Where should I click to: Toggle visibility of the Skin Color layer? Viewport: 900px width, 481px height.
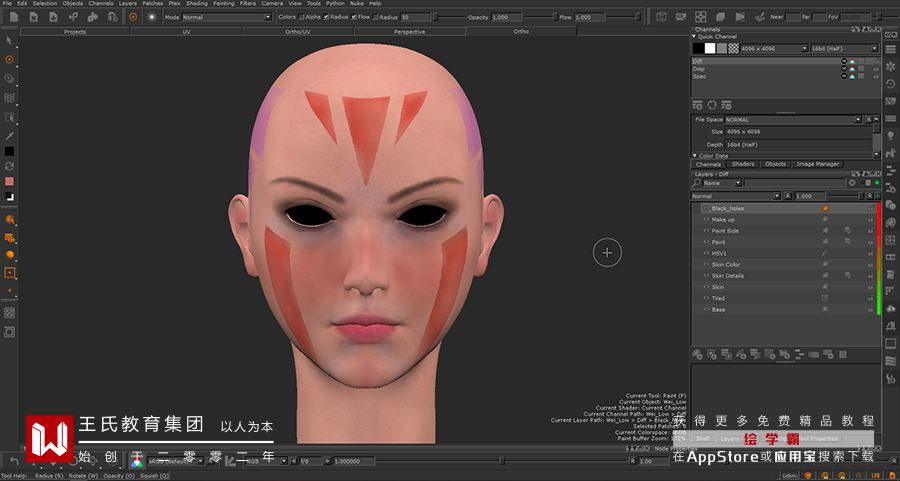707,265
